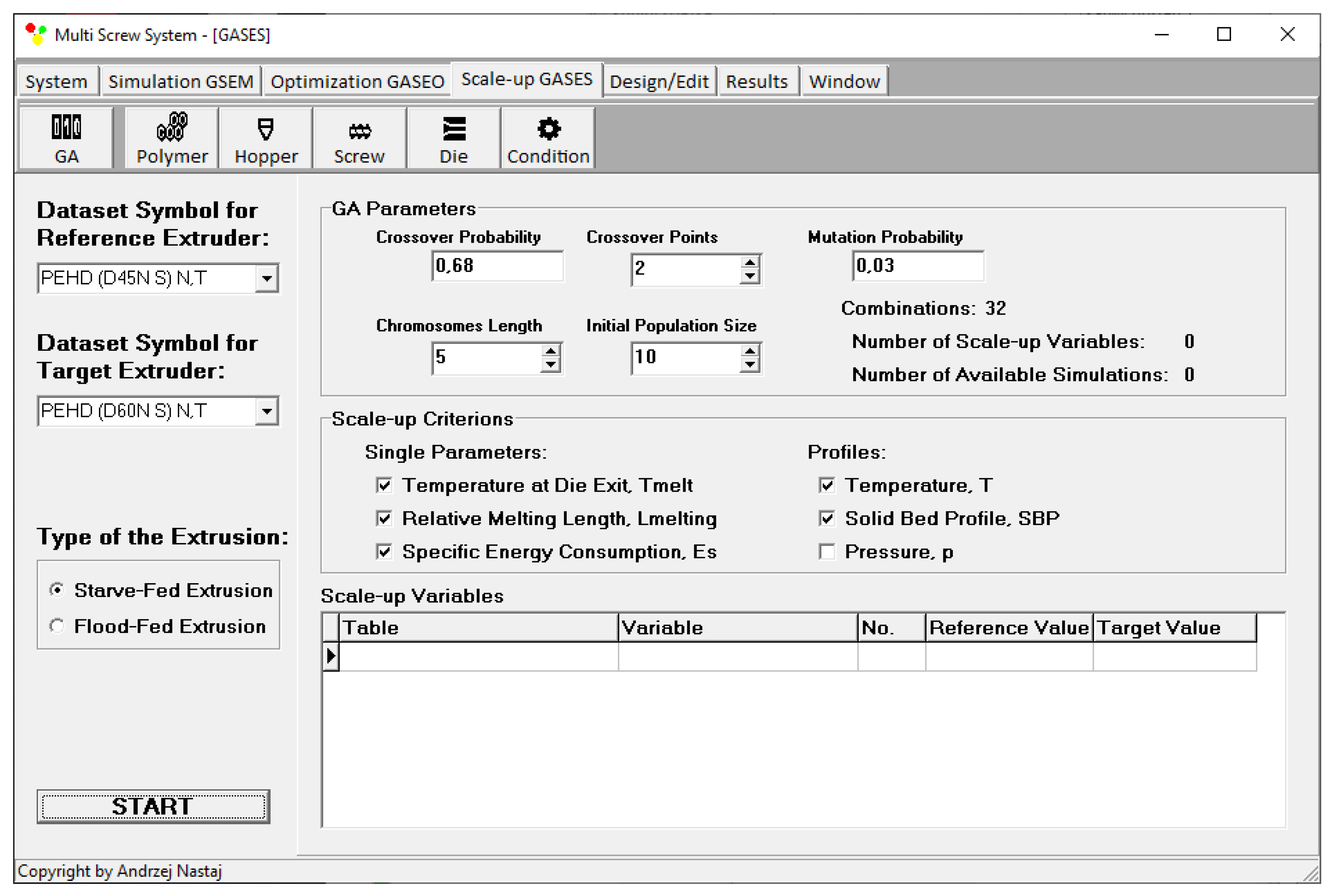Uncheck Temperature at Die Exit, Tmelt
This screenshot has width=1334, height=896.
pos(384,486)
